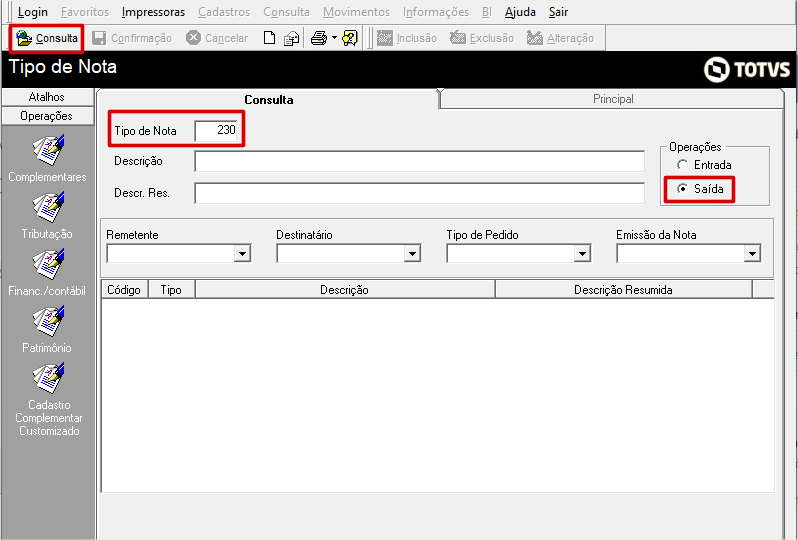Expand the Destinatário dropdown
Viewport: 798px width, 540px height.
(x=412, y=253)
